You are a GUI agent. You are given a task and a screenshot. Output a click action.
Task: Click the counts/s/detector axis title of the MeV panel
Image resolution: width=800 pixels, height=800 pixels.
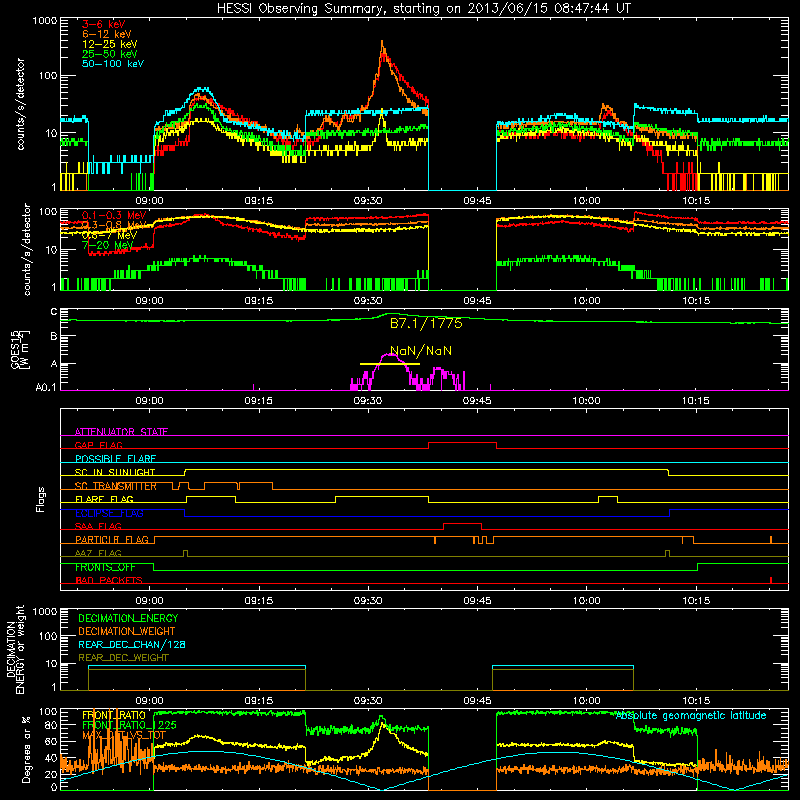pyautogui.click(x=27, y=250)
